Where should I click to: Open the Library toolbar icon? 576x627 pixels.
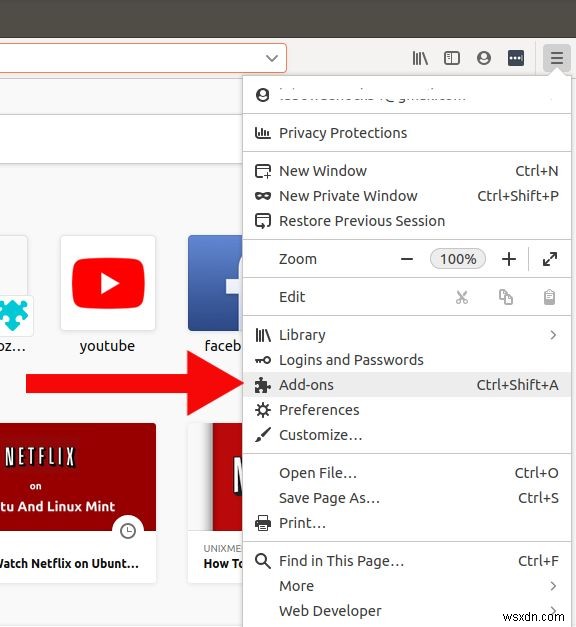point(420,58)
